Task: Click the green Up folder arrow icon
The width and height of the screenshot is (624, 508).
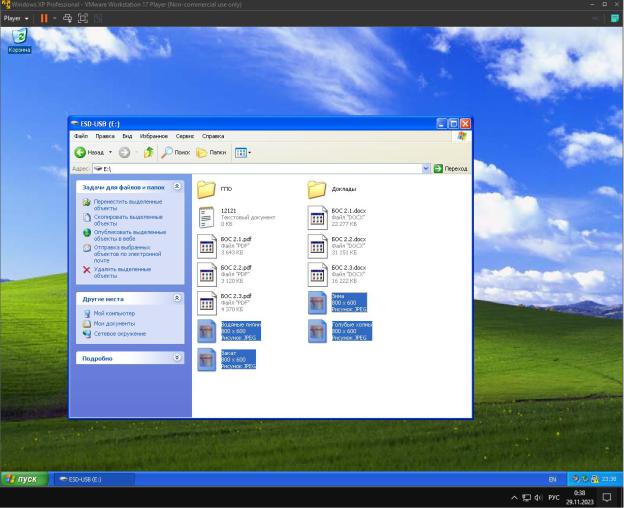Action: tap(149, 152)
